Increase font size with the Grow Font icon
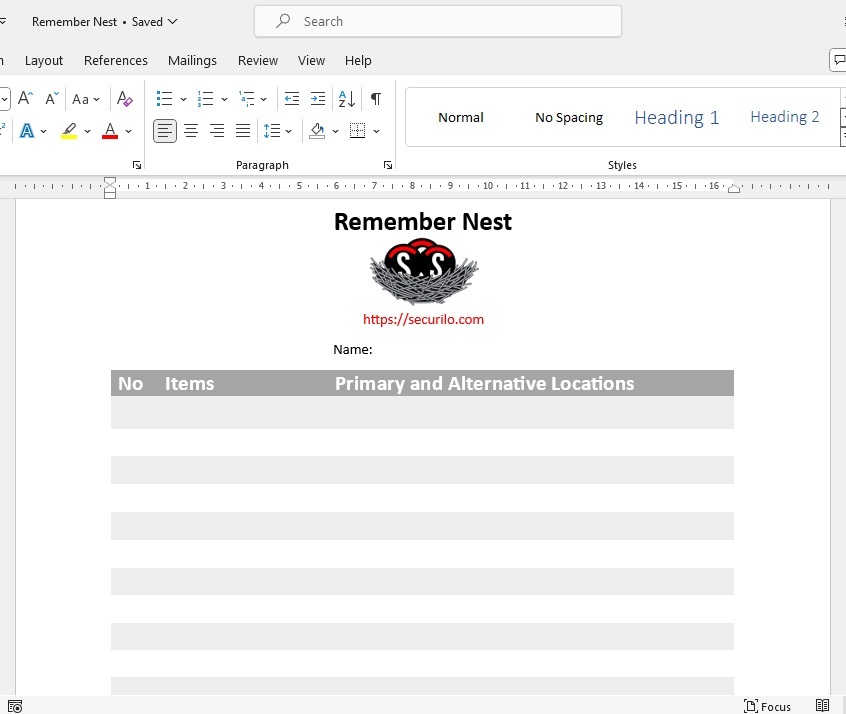 [x=25, y=99]
